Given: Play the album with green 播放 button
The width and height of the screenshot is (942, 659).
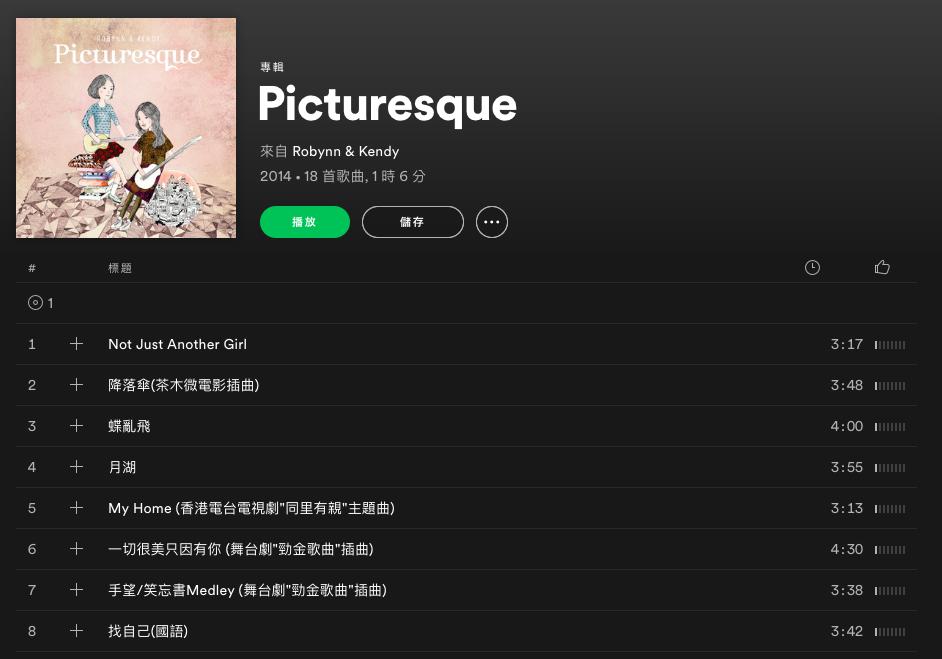Looking at the screenshot, I should click(x=305, y=222).
